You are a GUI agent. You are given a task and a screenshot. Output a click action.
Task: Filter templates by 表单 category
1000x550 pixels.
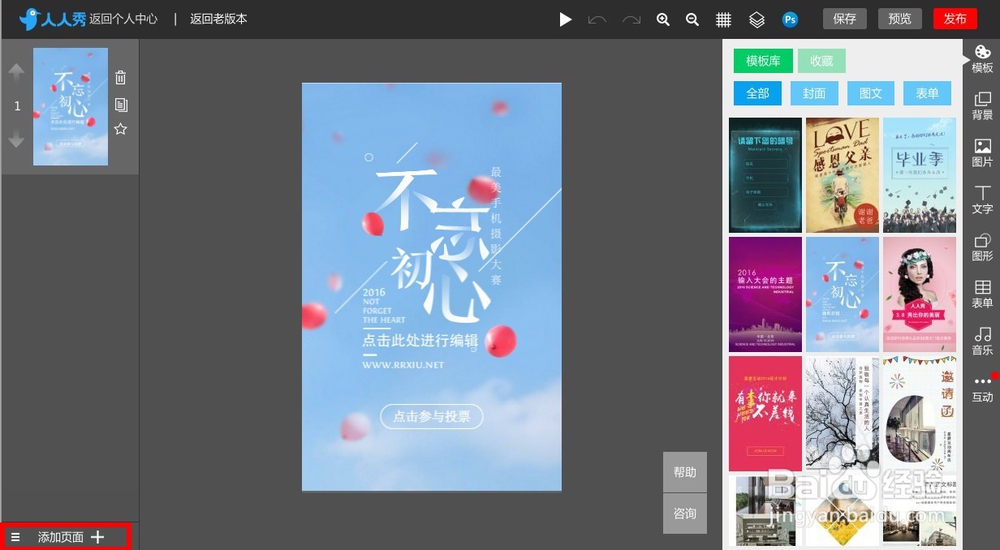click(927, 93)
